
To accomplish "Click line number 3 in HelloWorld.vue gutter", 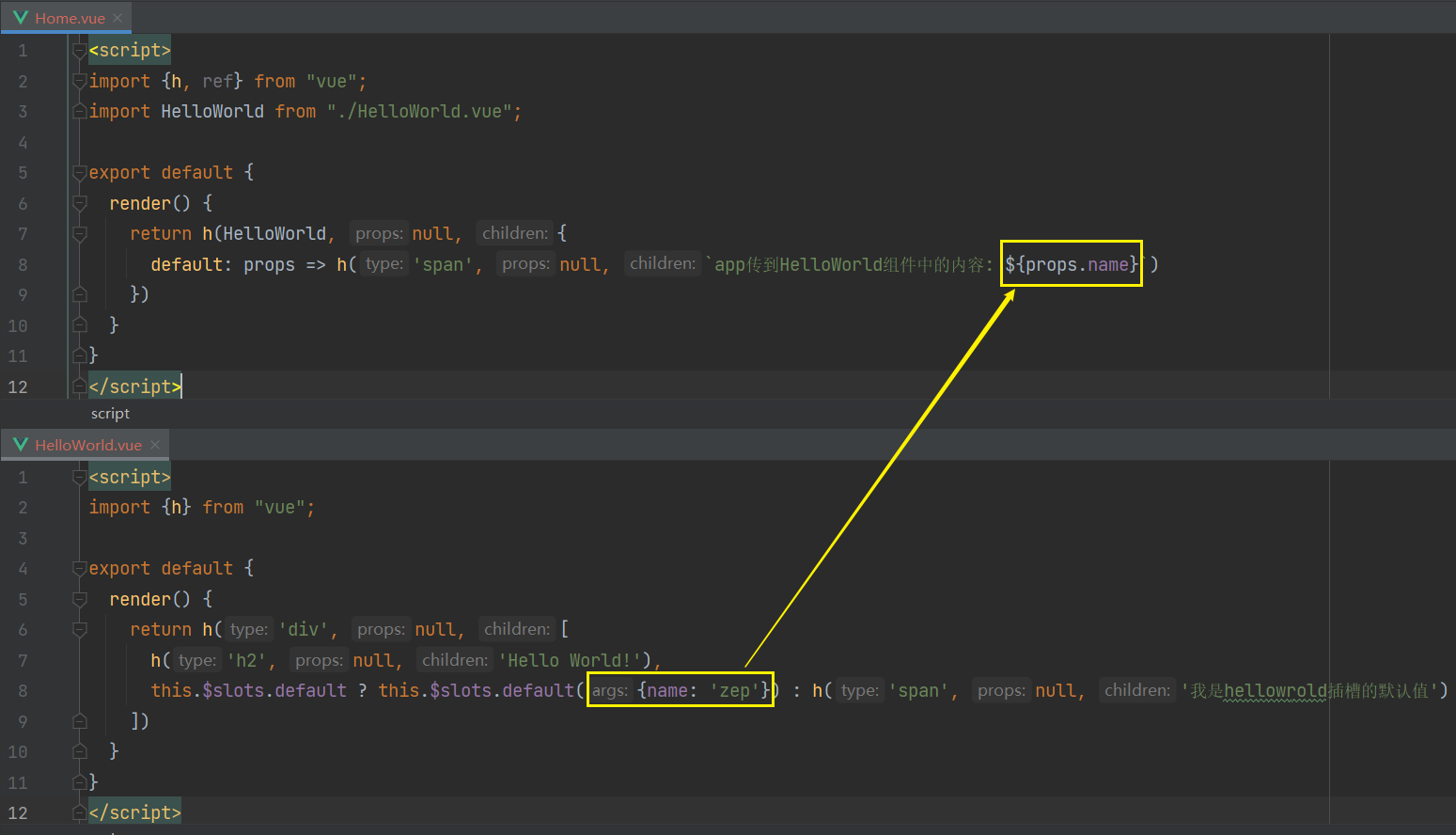I will [x=23, y=539].
